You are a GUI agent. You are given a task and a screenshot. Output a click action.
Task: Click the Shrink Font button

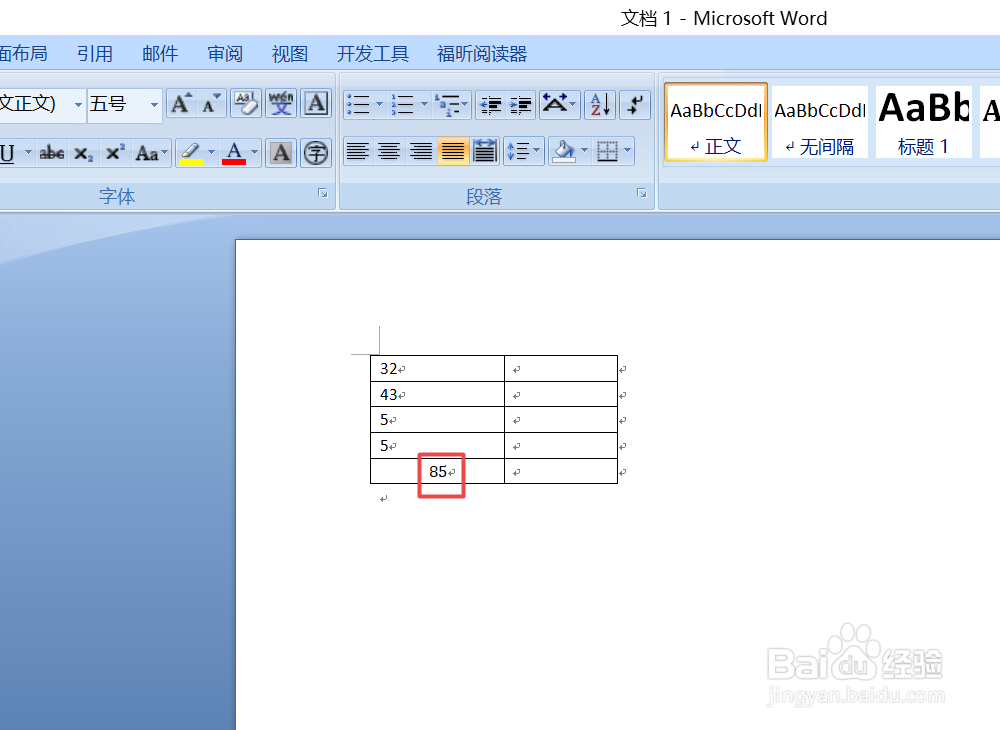[x=211, y=103]
